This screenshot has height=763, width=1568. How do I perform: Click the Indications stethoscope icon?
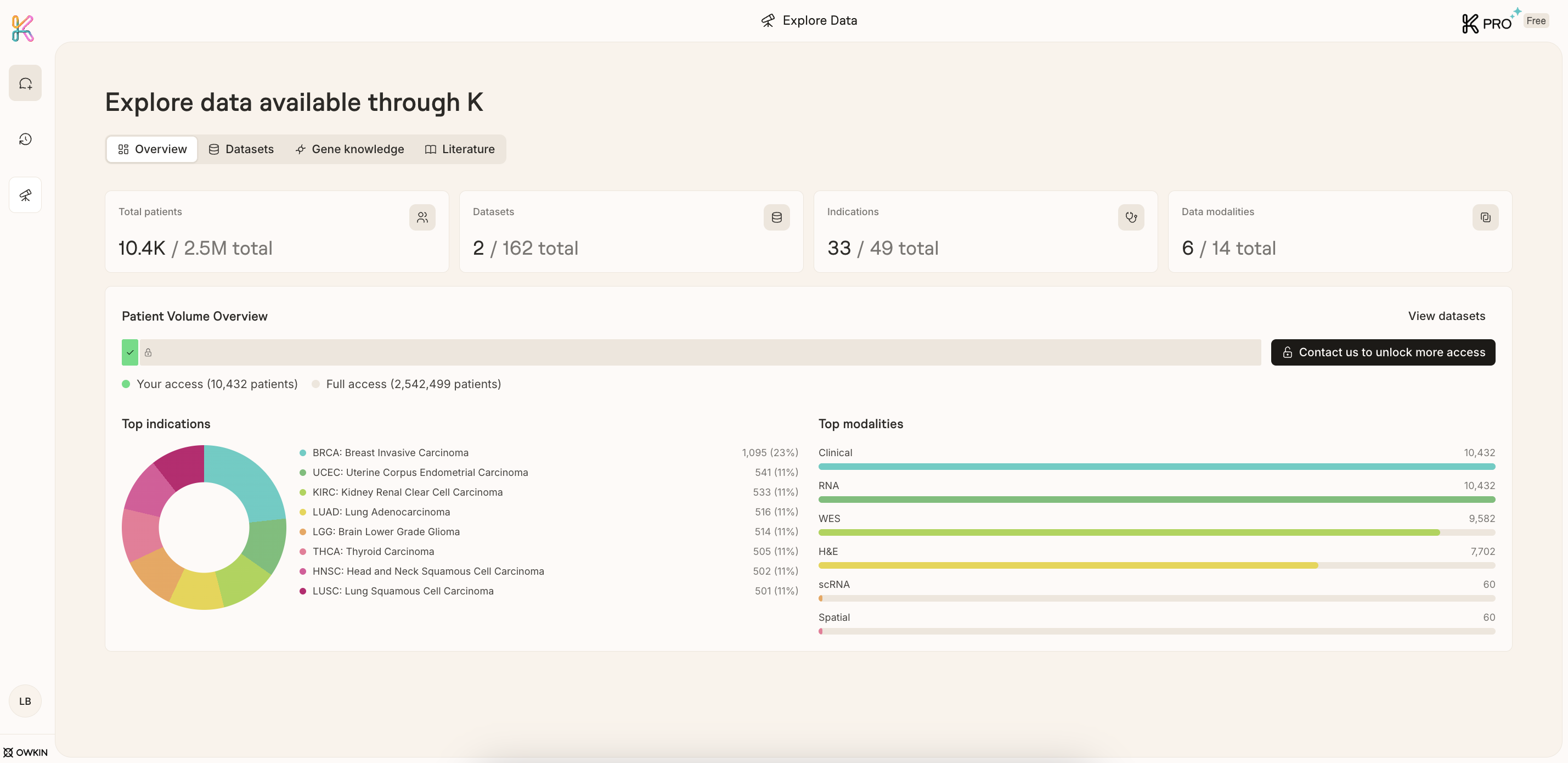click(1130, 217)
